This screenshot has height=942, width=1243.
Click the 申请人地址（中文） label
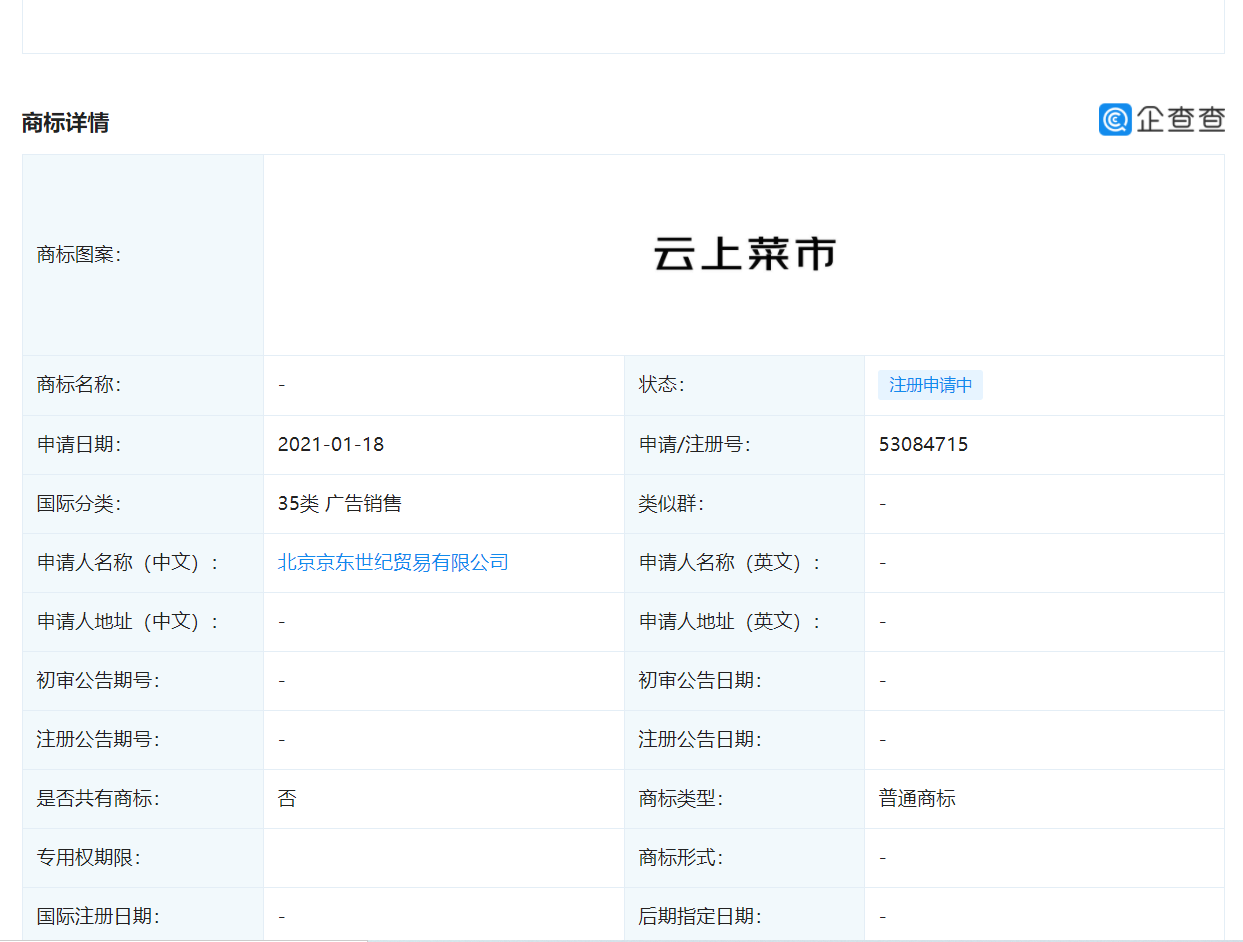tap(128, 622)
